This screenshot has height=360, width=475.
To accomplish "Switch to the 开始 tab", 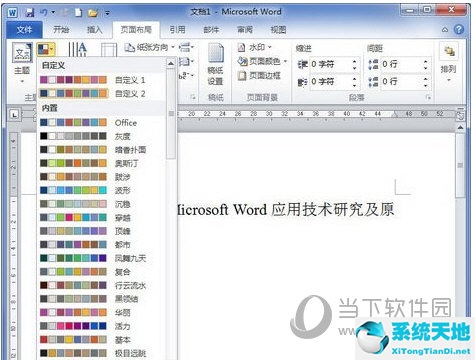I will pyautogui.click(x=61, y=30).
